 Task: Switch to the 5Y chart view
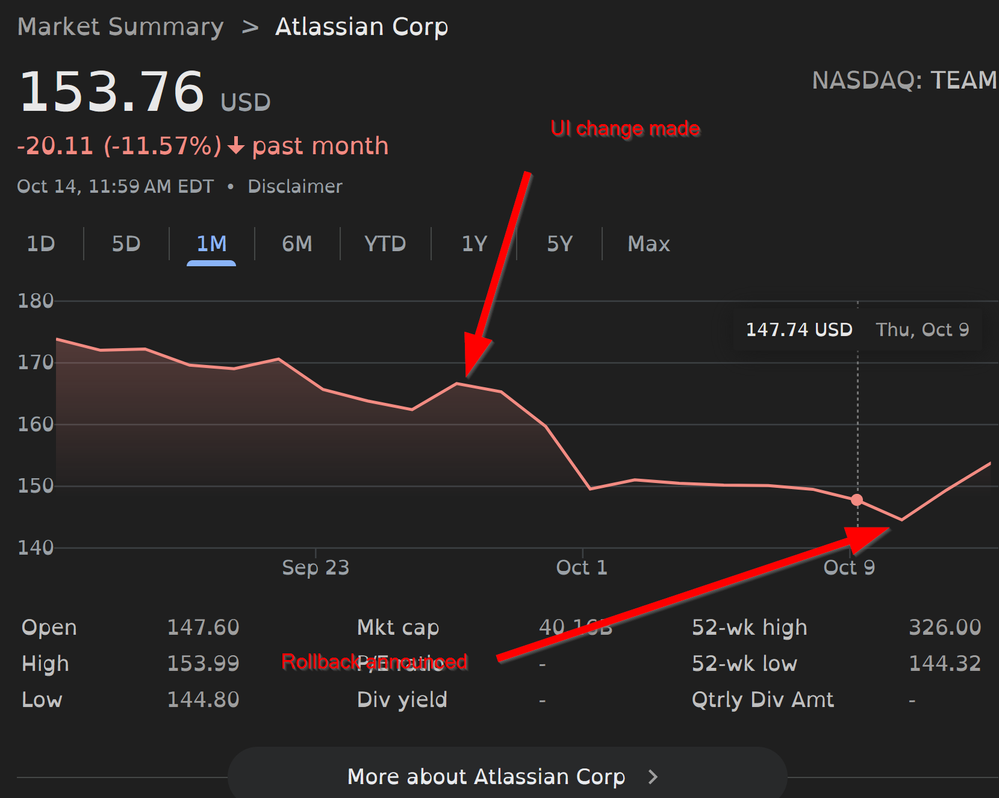click(559, 243)
